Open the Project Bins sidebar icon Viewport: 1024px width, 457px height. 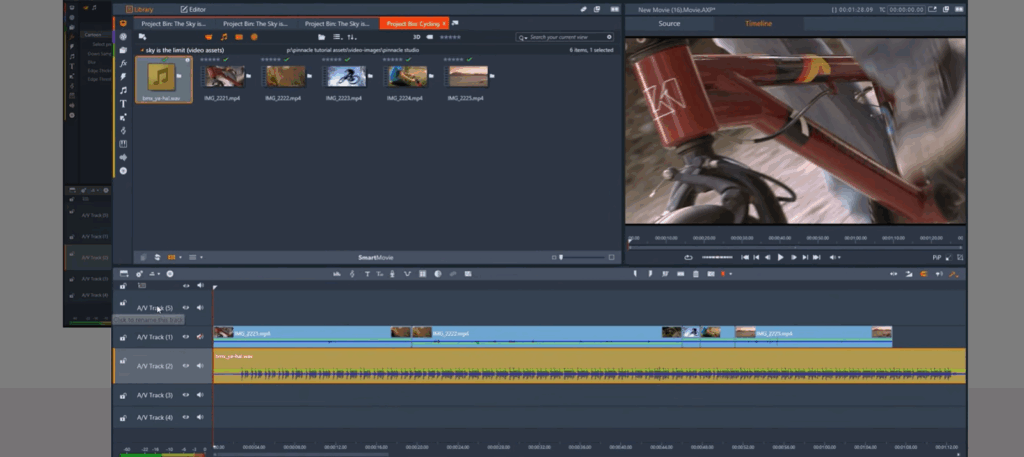[x=123, y=24]
